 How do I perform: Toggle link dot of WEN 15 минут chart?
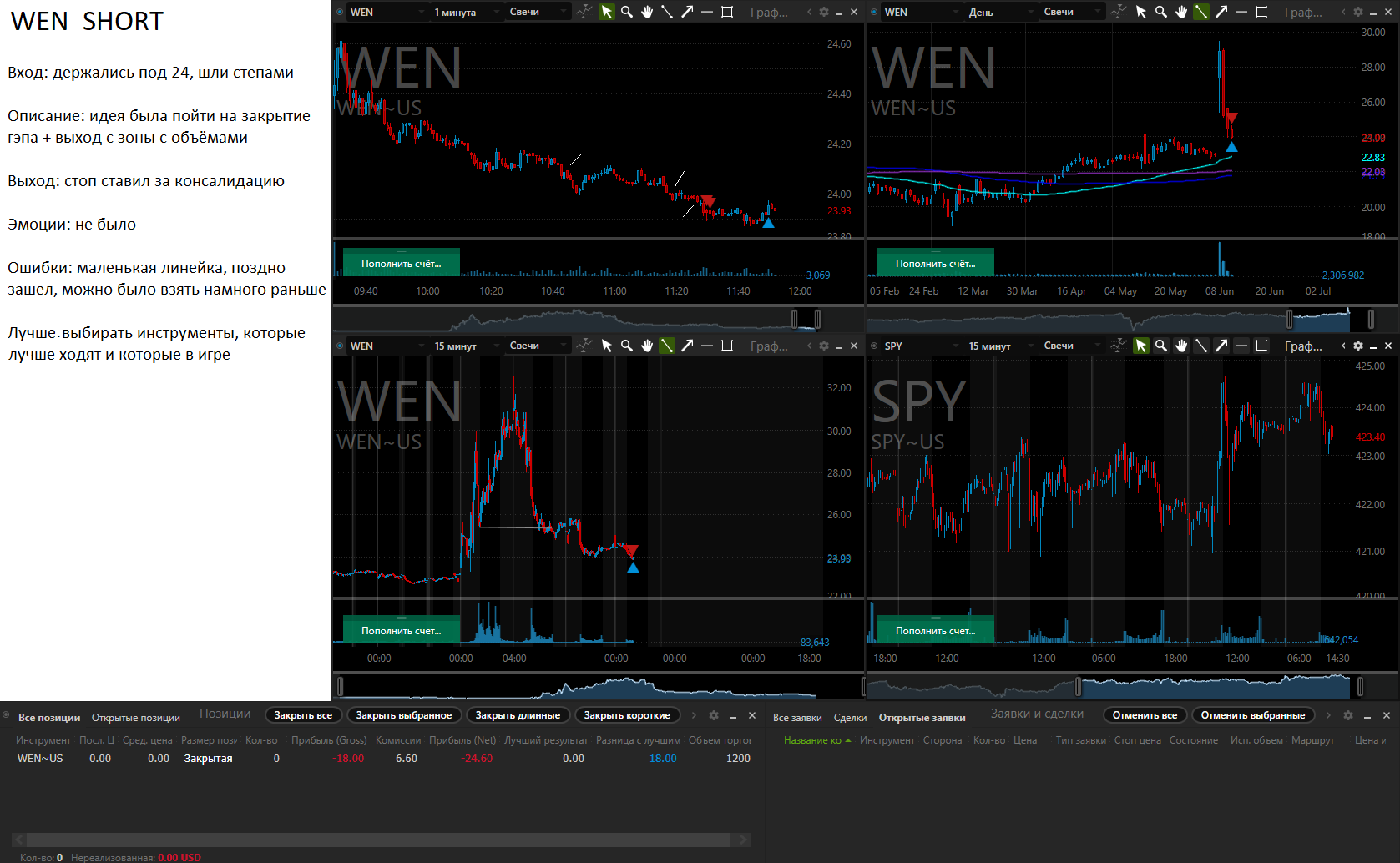tap(340, 346)
